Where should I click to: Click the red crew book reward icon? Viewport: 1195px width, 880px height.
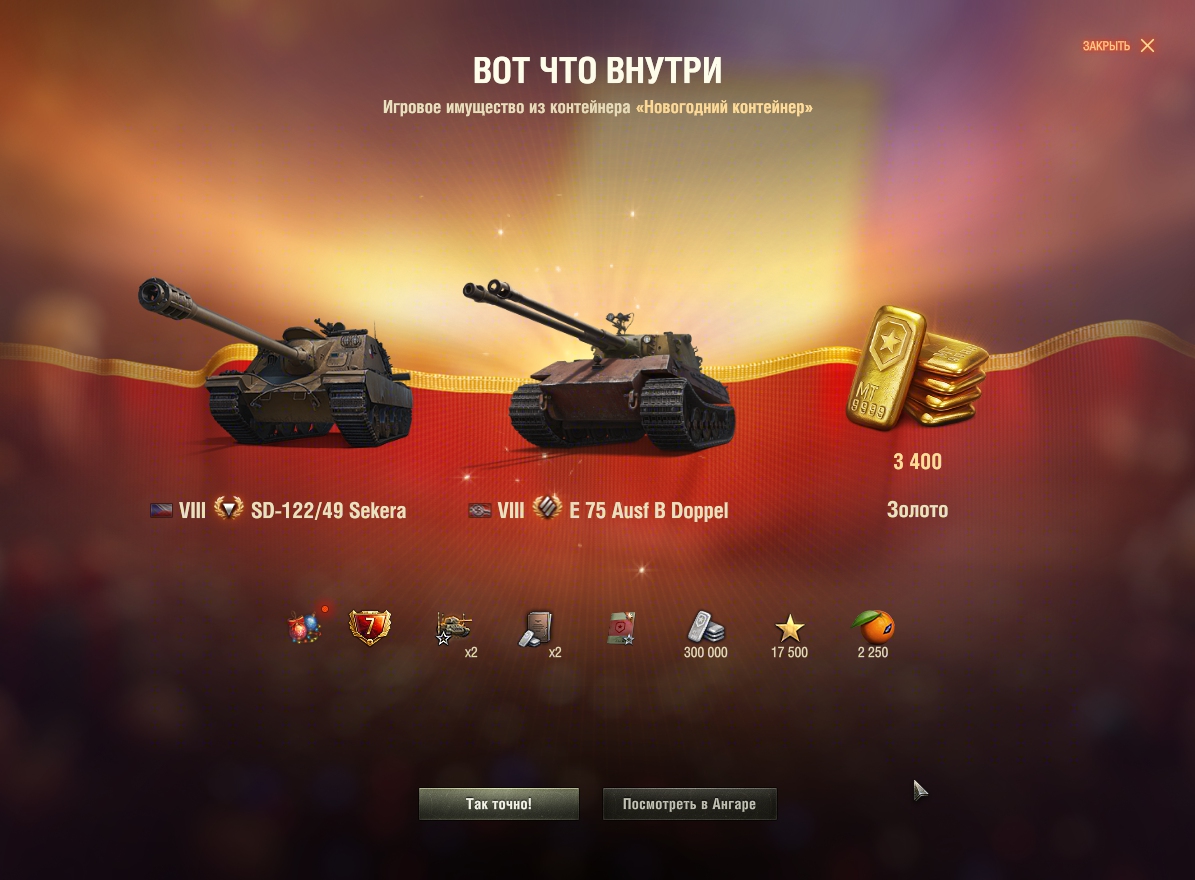click(x=621, y=629)
